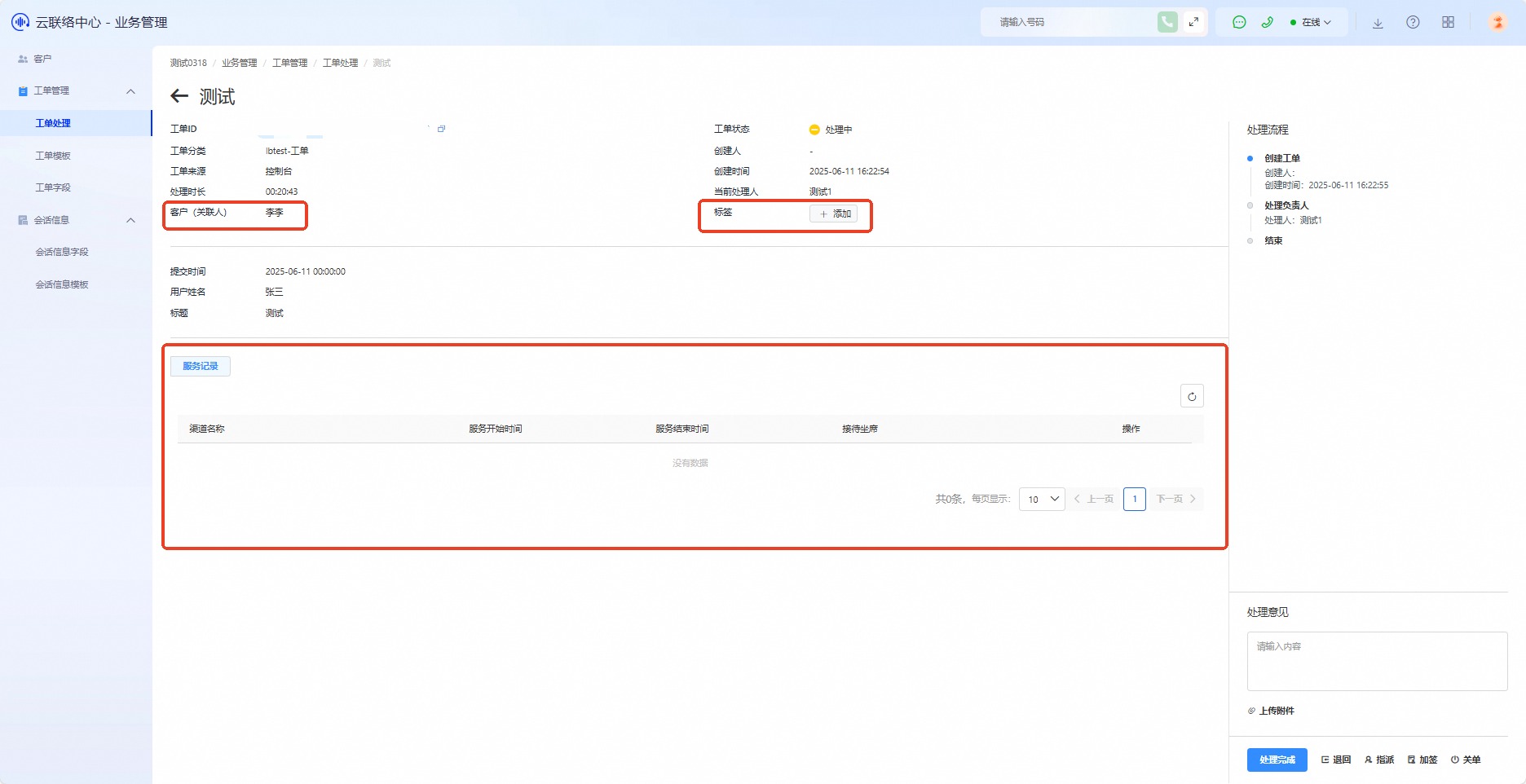The height and width of the screenshot is (784, 1526).
Task: Click the 加签 button
Action: point(1422,760)
